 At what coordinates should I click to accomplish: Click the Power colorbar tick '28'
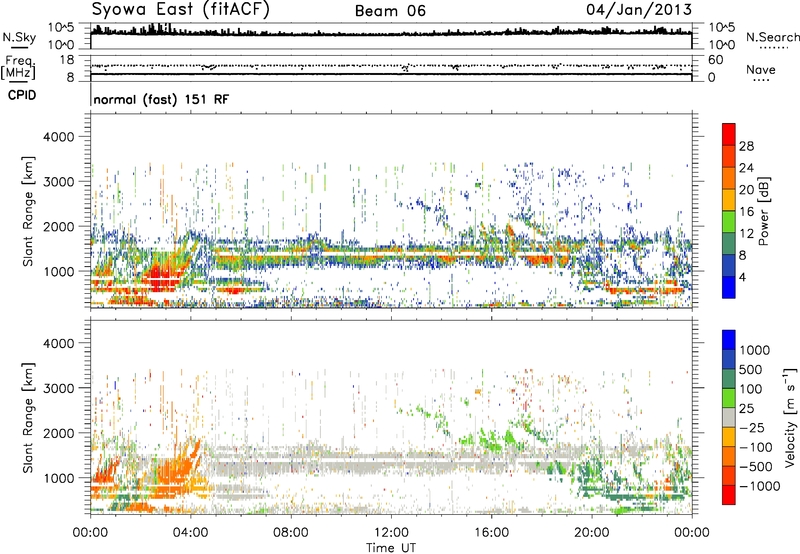[746, 146]
